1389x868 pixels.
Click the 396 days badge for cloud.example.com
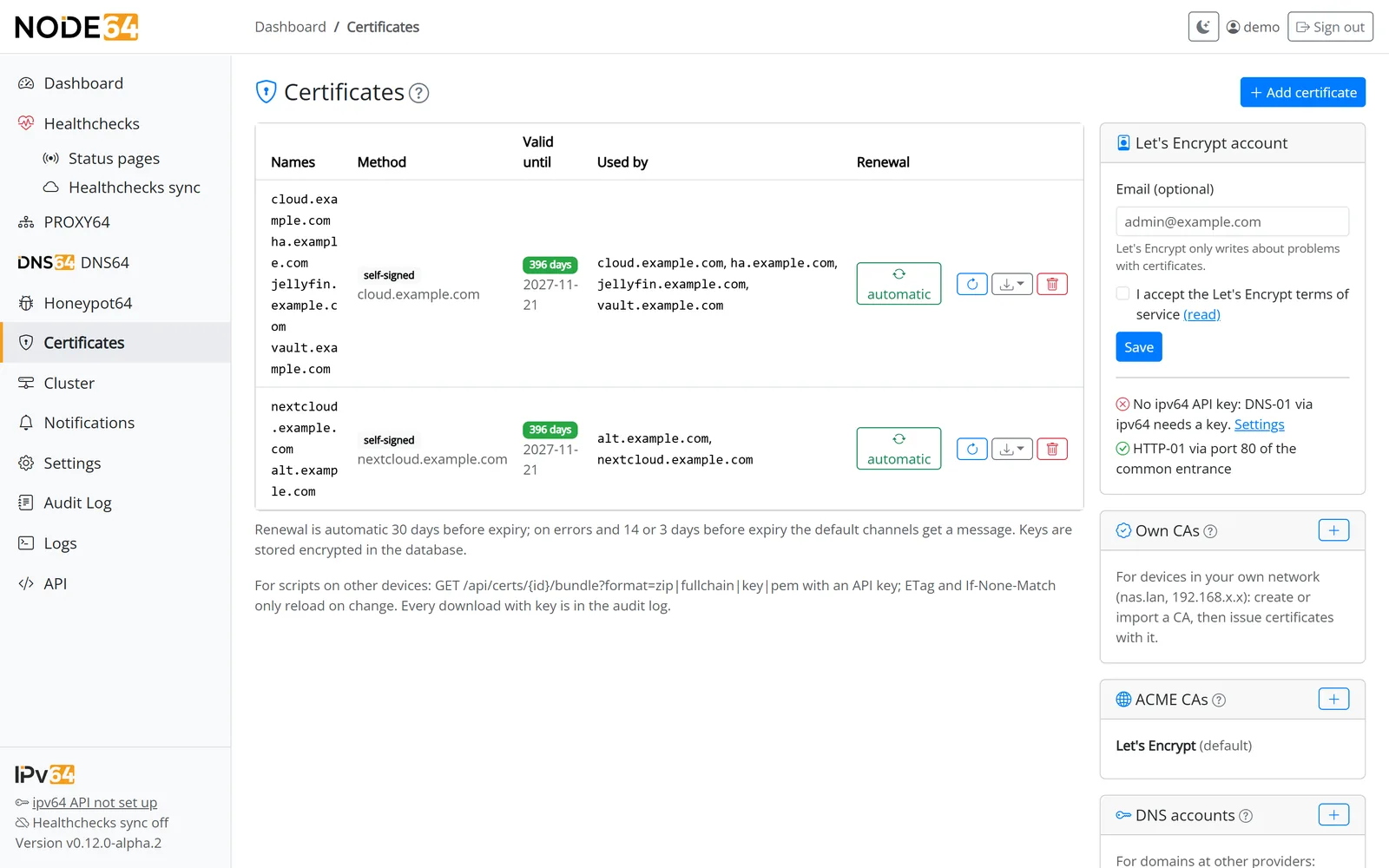(x=550, y=265)
